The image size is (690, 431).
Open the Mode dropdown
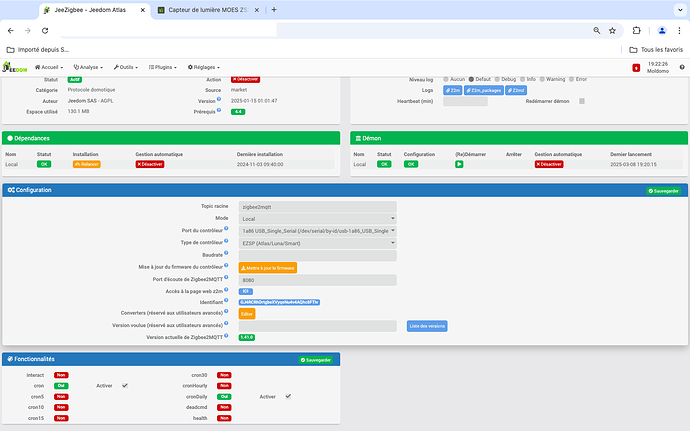click(x=317, y=219)
